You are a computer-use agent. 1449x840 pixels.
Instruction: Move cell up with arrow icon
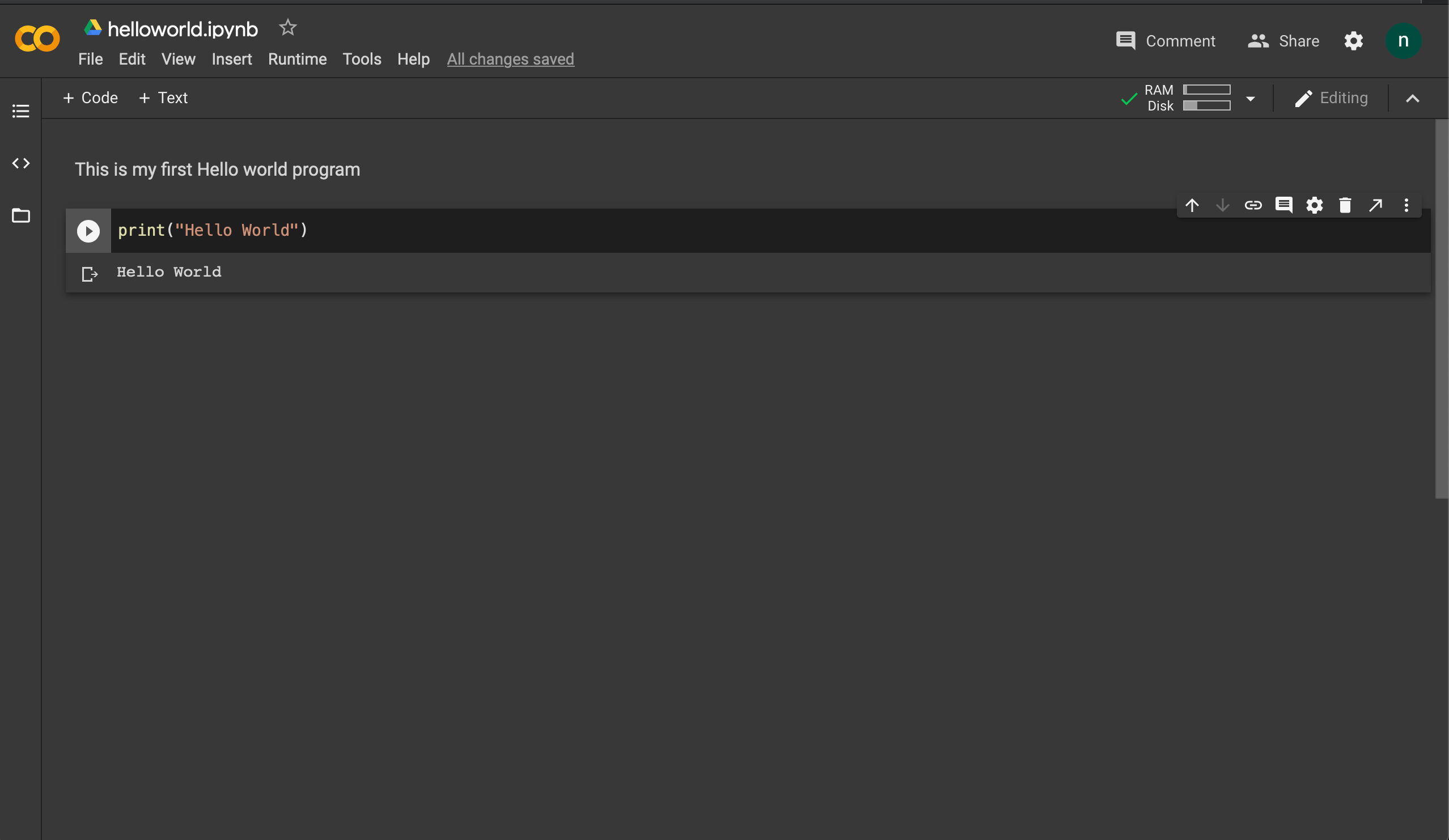click(1192, 205)
